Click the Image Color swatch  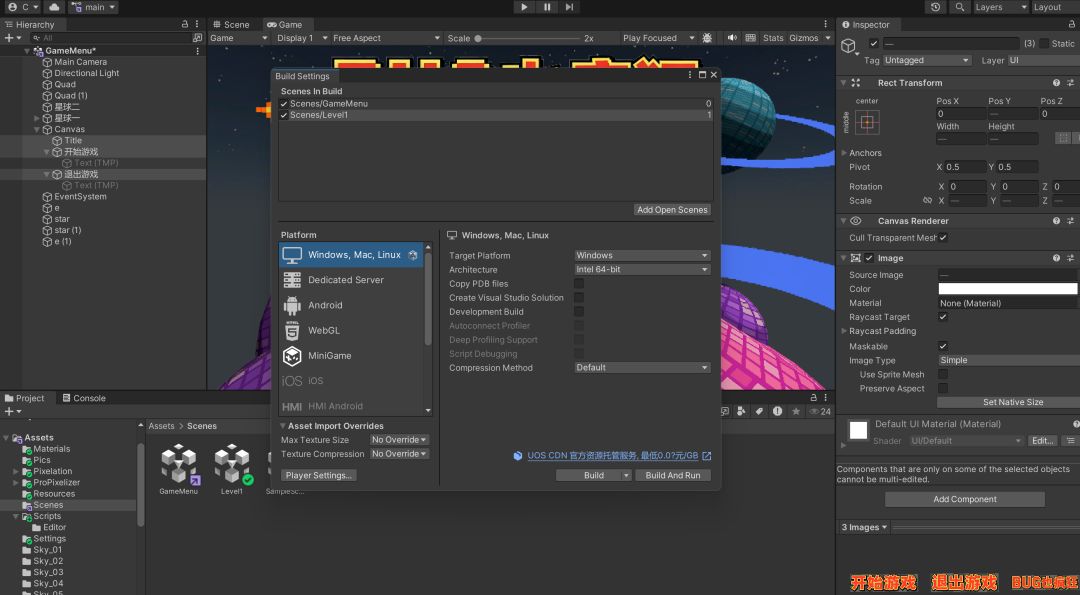point(1007,289)
